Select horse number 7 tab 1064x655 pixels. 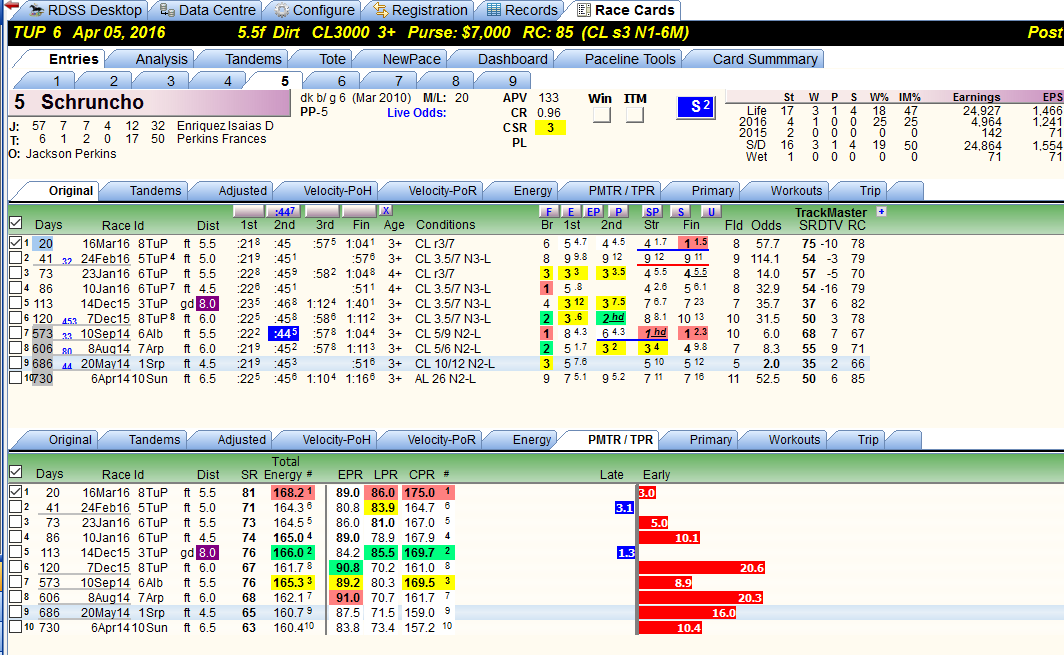(398, 81)
